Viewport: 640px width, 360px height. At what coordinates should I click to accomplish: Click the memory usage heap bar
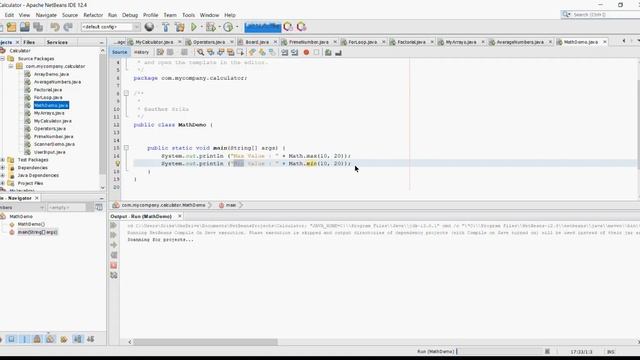(x=262, y=27)
